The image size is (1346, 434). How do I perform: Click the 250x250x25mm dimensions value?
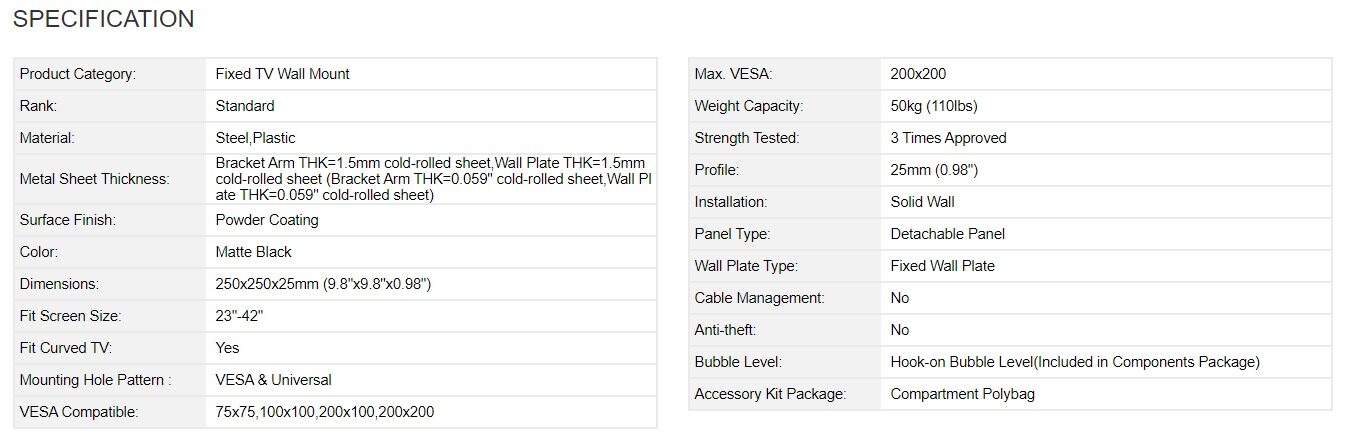tap(323, 284)
